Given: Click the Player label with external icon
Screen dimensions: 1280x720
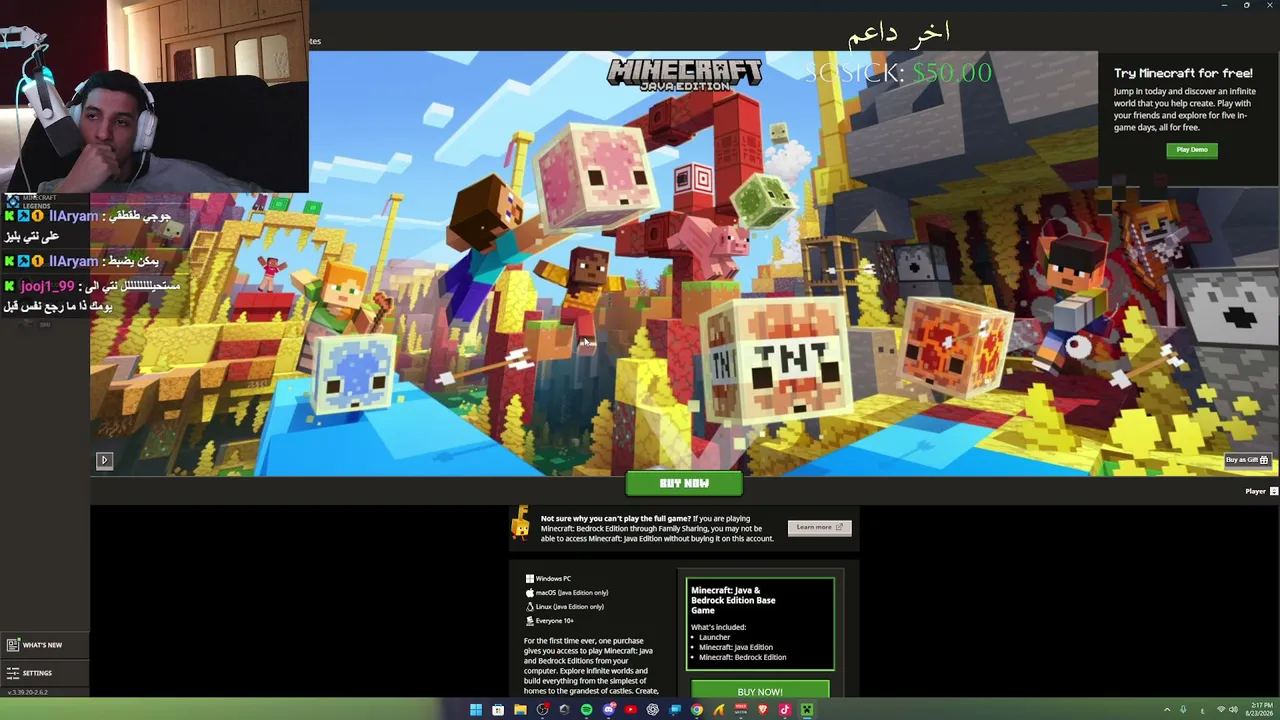Looking at the screenshot, I should (x=1261, y=491).
